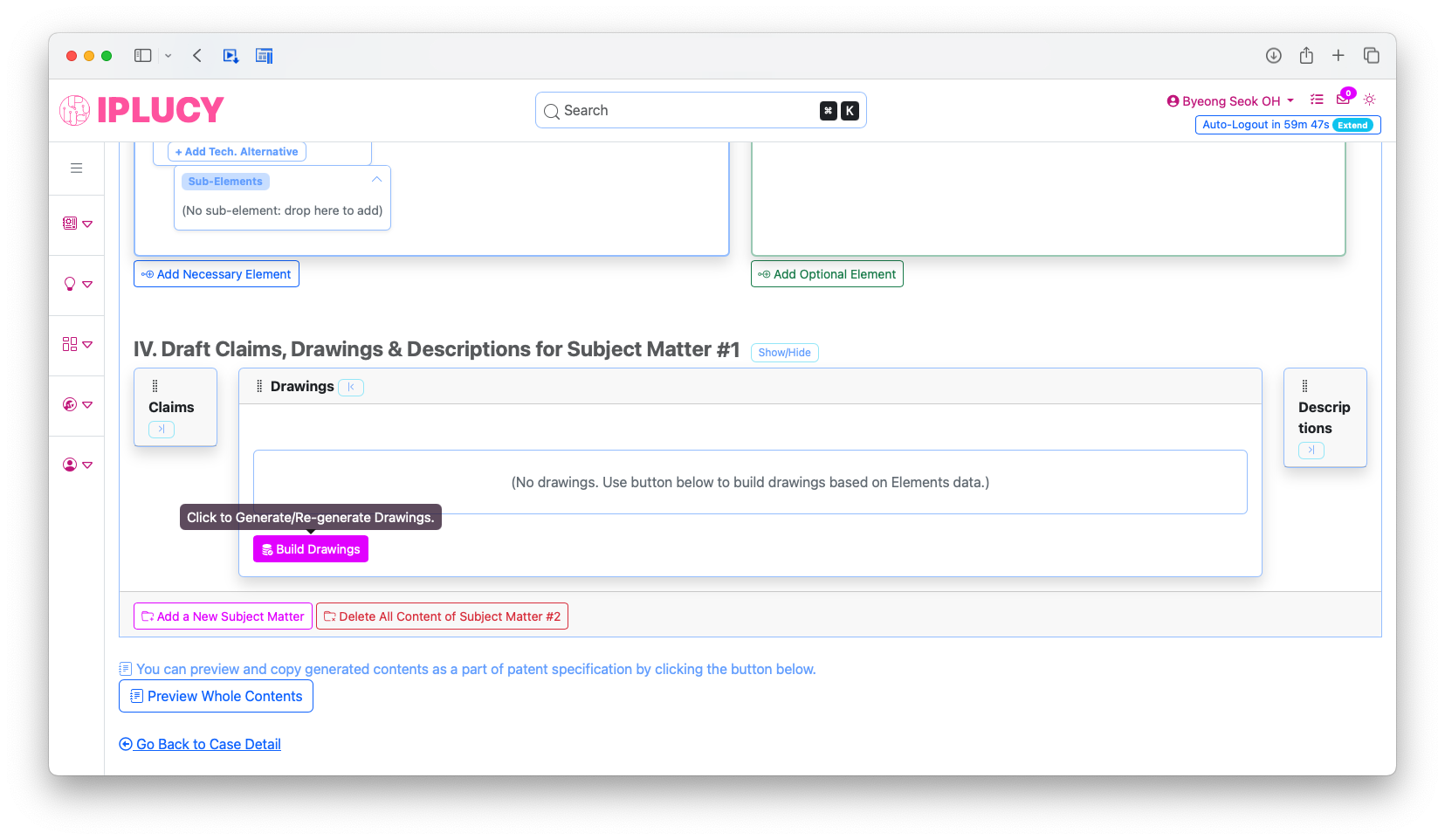Click Add Optional Element button

pyautogui.click(x=827, y=274)
